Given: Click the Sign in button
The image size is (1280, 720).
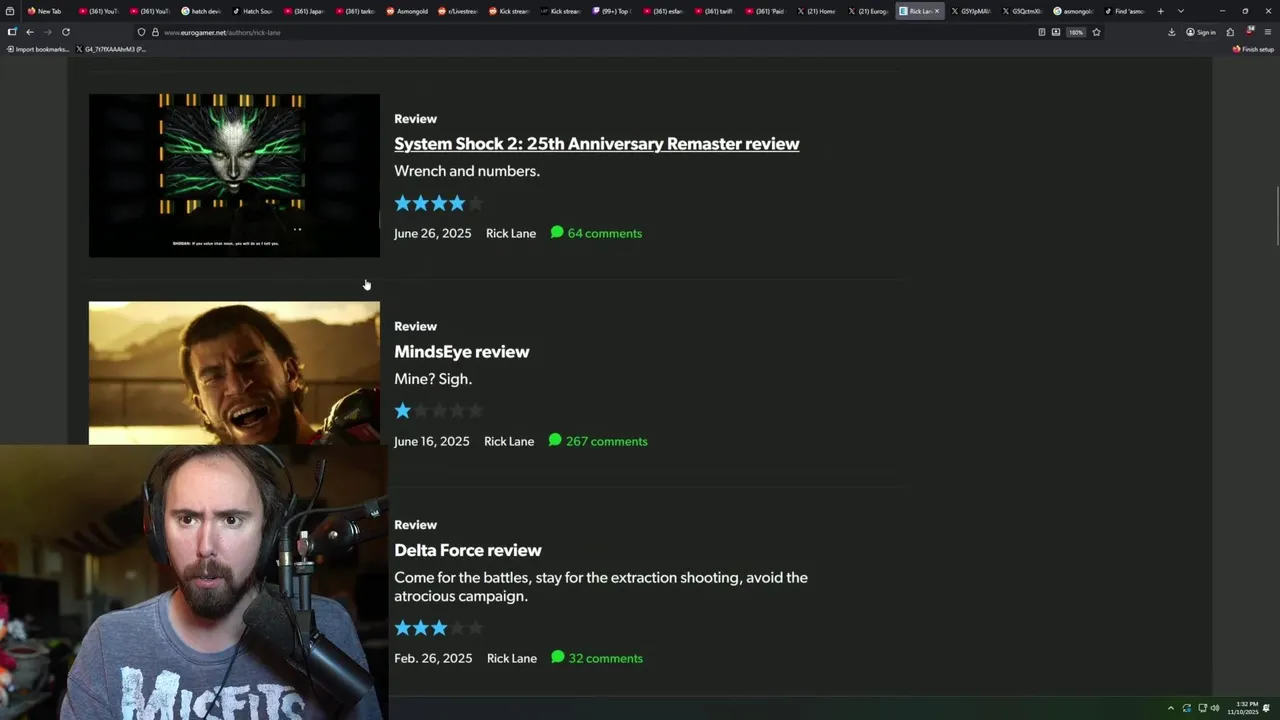Looking at the screenshot, I should 1201,32.
